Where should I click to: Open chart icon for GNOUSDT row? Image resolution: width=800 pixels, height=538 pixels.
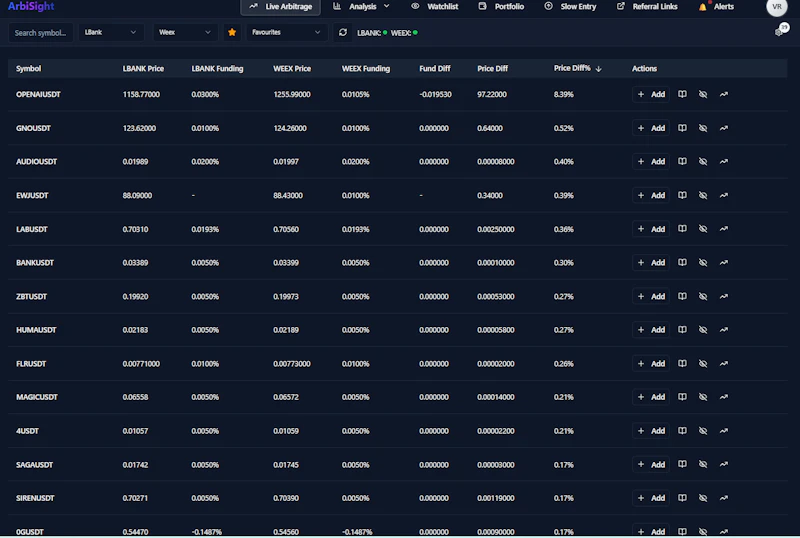724,128
